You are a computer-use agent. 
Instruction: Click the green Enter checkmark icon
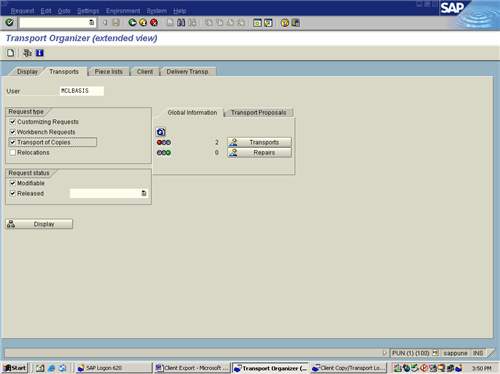pos(9,22)
